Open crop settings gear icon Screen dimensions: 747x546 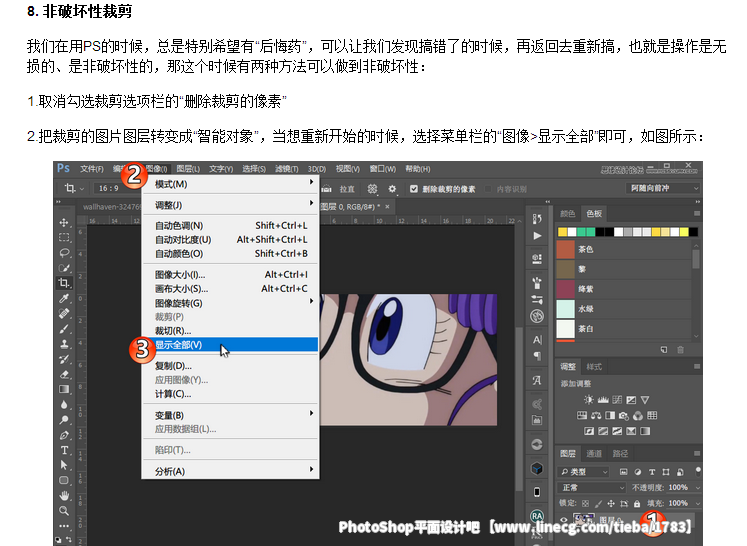(x=392, y=189)
